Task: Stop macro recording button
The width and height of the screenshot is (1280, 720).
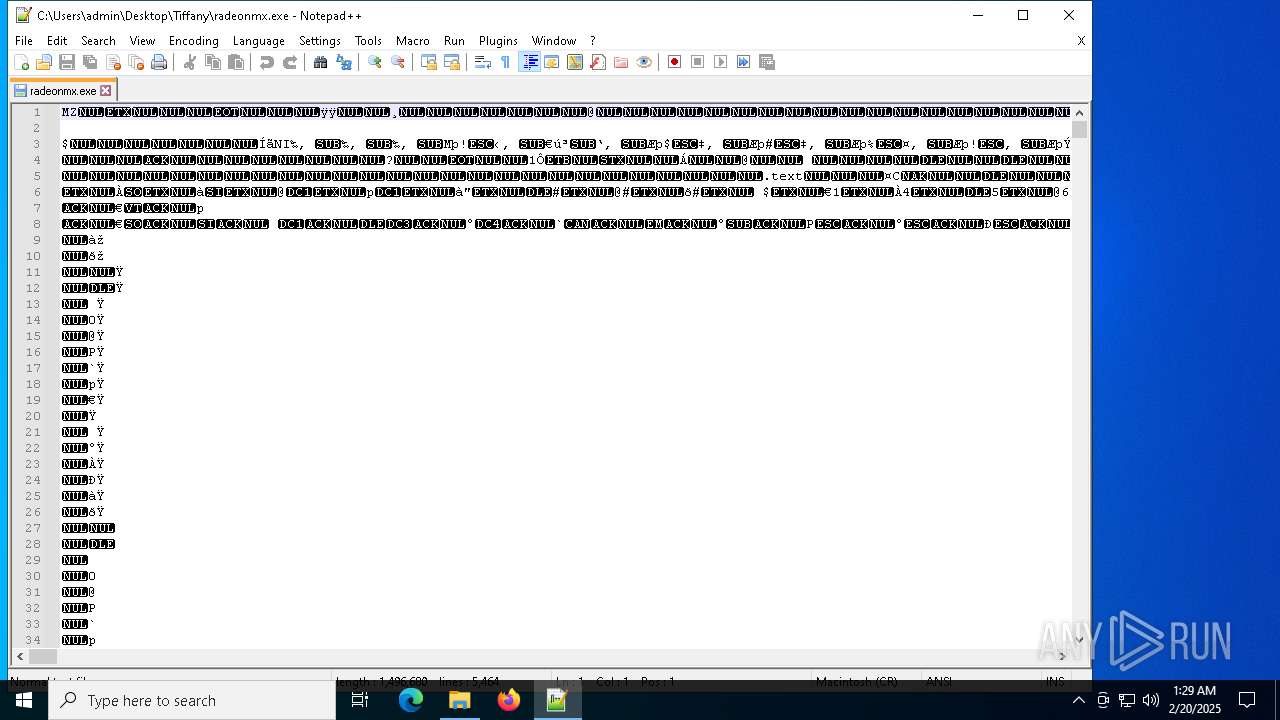Action: pos(698,62)
